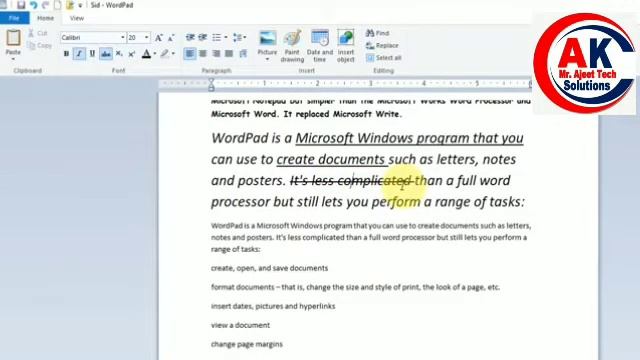Select Align text left
This screenshot has height=360, width=640.
[x=190, y=53]
